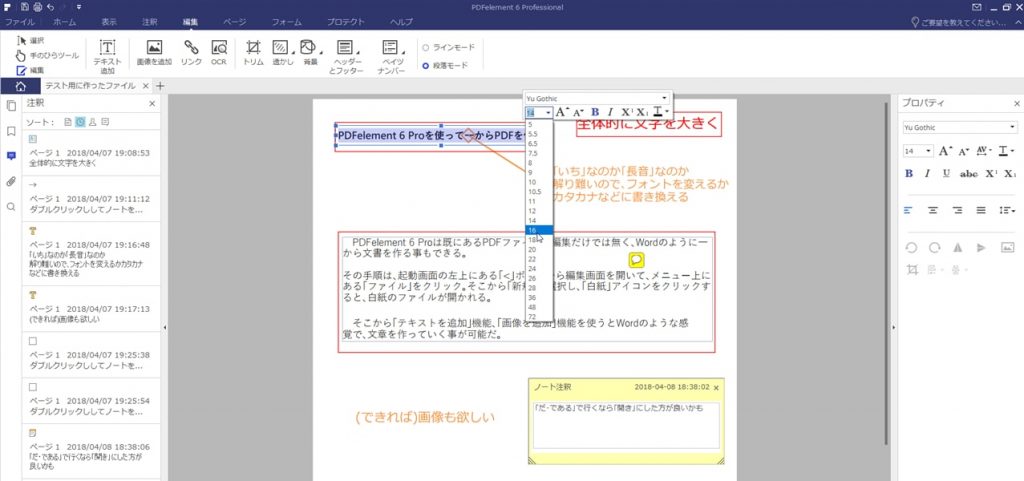Open the bookmarks sidebar panel icon
Screen dimensions: 1024x481
click(x=11, y=130)
